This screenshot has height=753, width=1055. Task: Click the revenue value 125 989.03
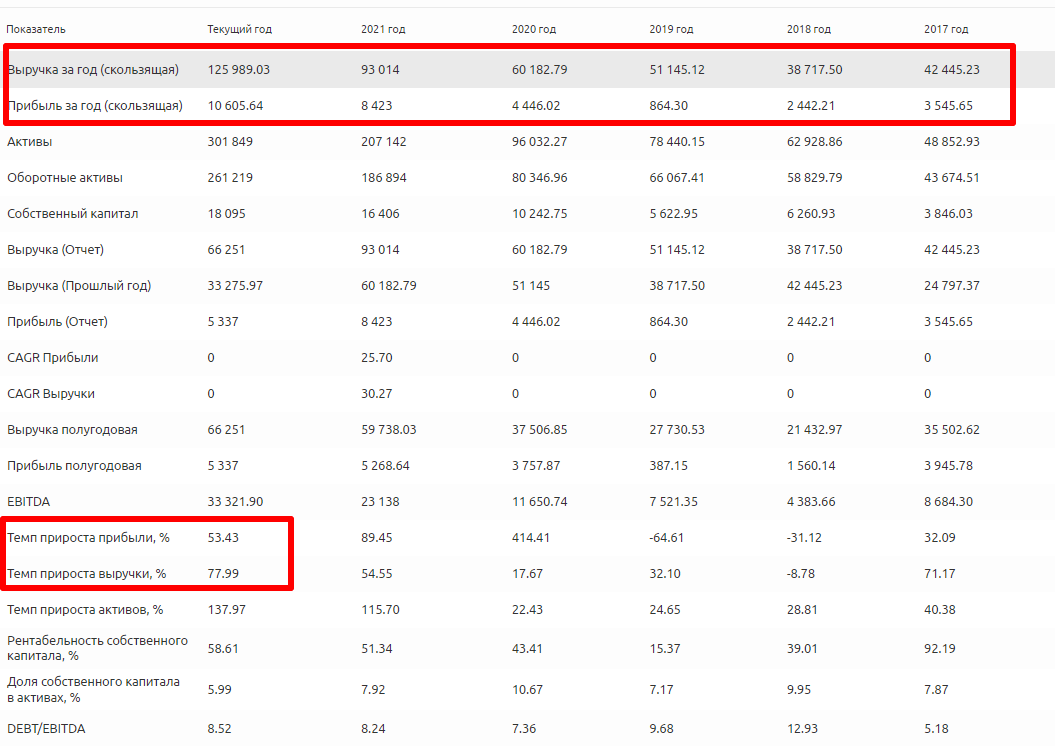pos(239,70)
